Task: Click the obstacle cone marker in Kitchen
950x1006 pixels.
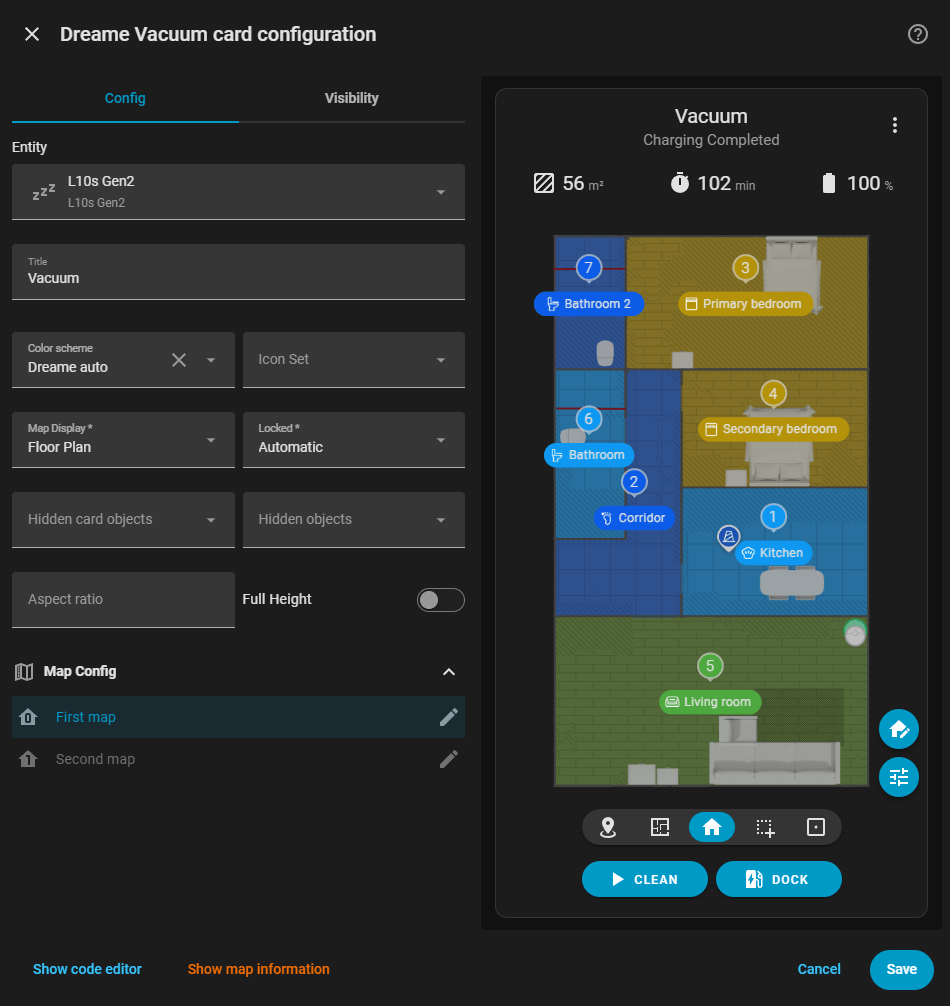Action: click(x=728, y=537)
